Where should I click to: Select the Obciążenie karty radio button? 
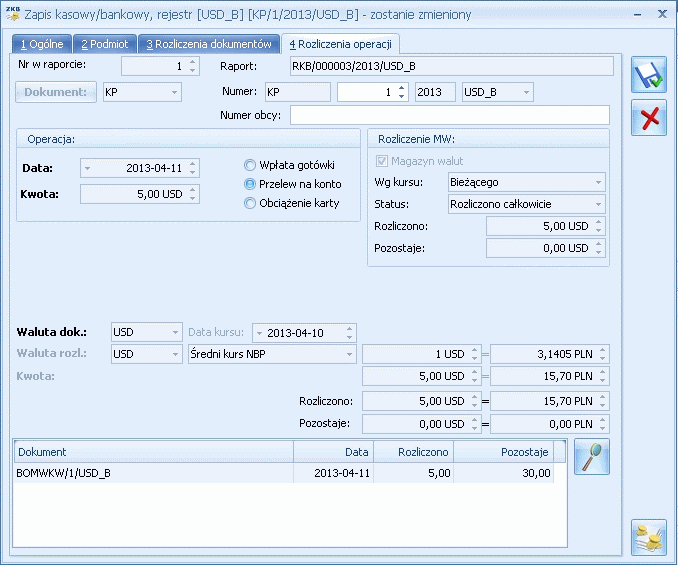coord(251,203)
